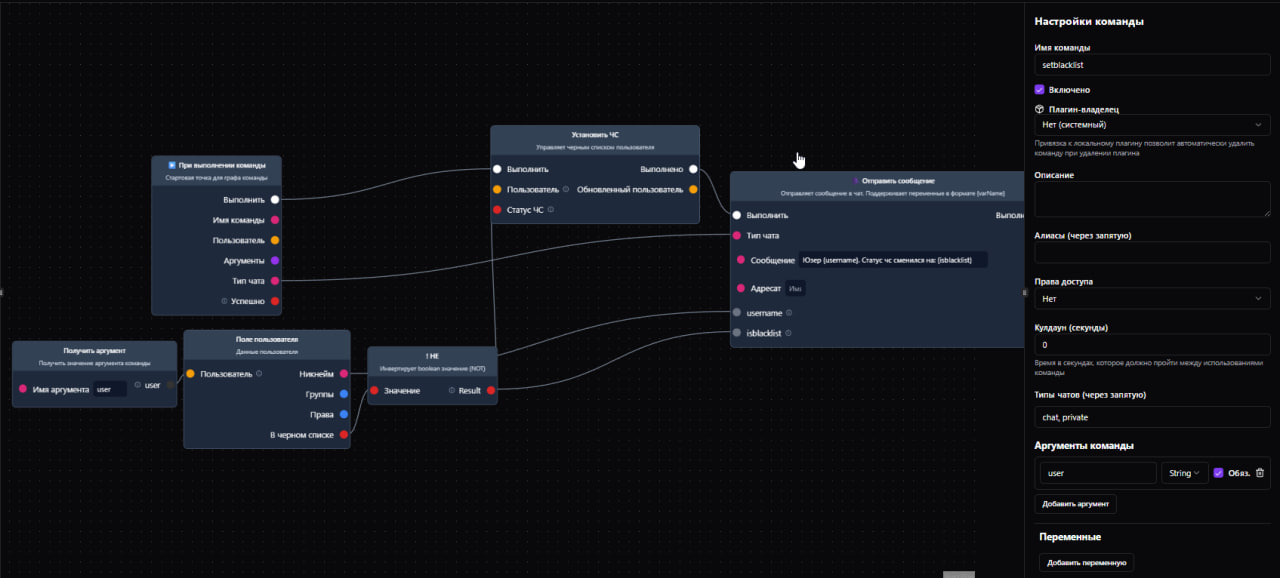The height and width of the screenshot is (578, 1280).
Task: Select the Установить ЧС node title
Action: tap(595, 134)
